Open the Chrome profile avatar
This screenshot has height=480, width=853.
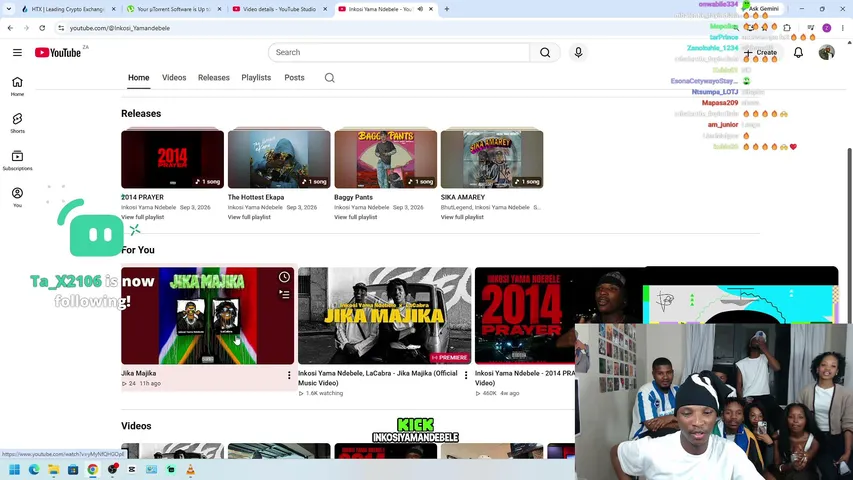826,28
